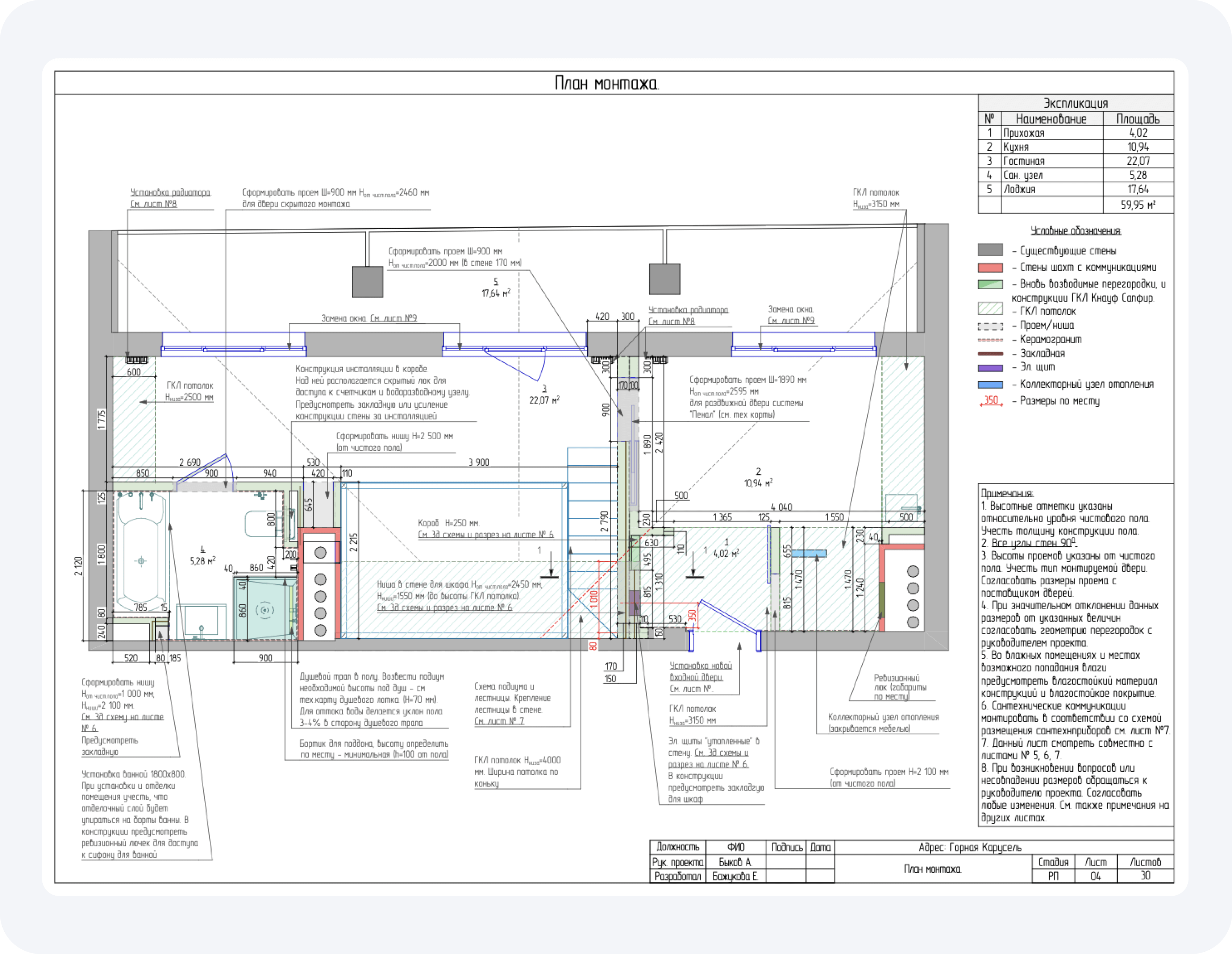Open the 'См. лист № 7' staircase reference
Screen dimensions: 1232x954
(499, 722)
